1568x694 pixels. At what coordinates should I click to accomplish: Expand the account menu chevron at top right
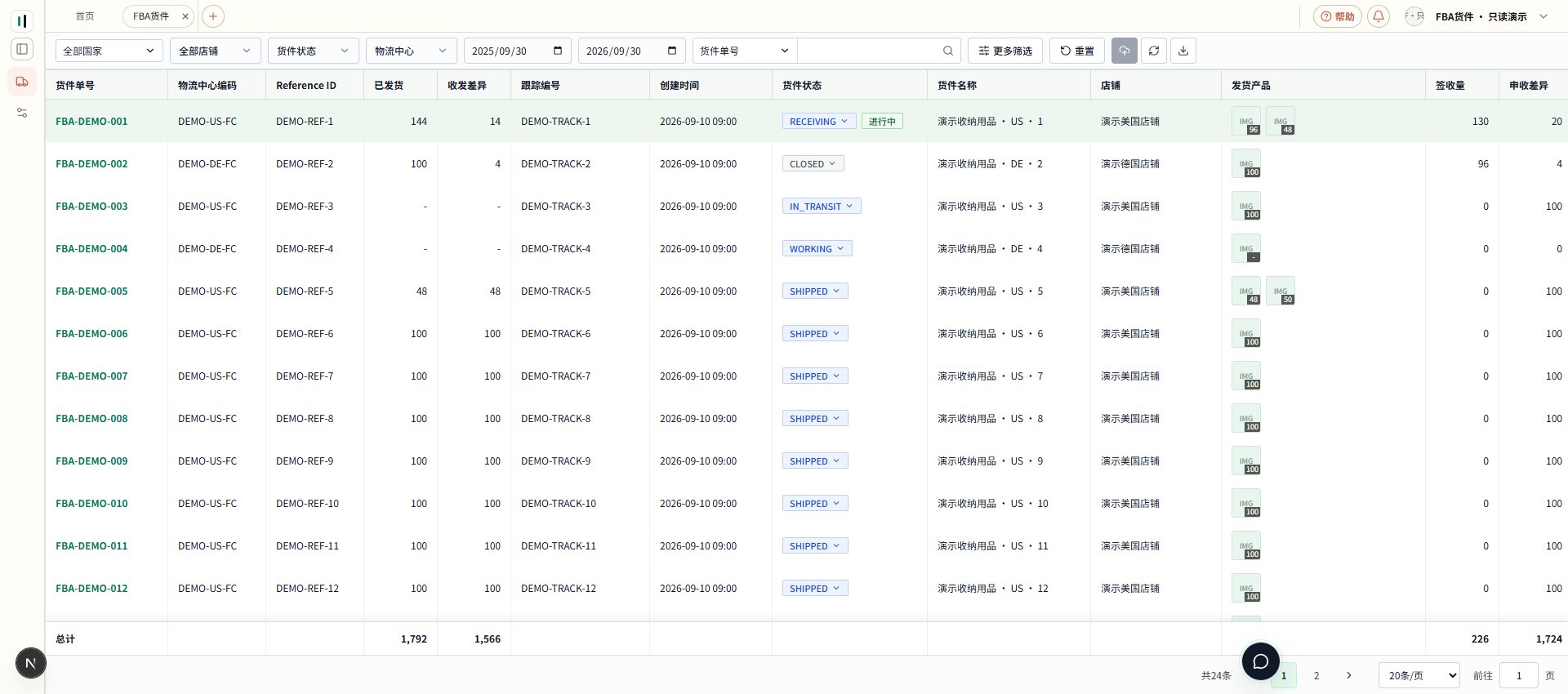coord(1543,16)
